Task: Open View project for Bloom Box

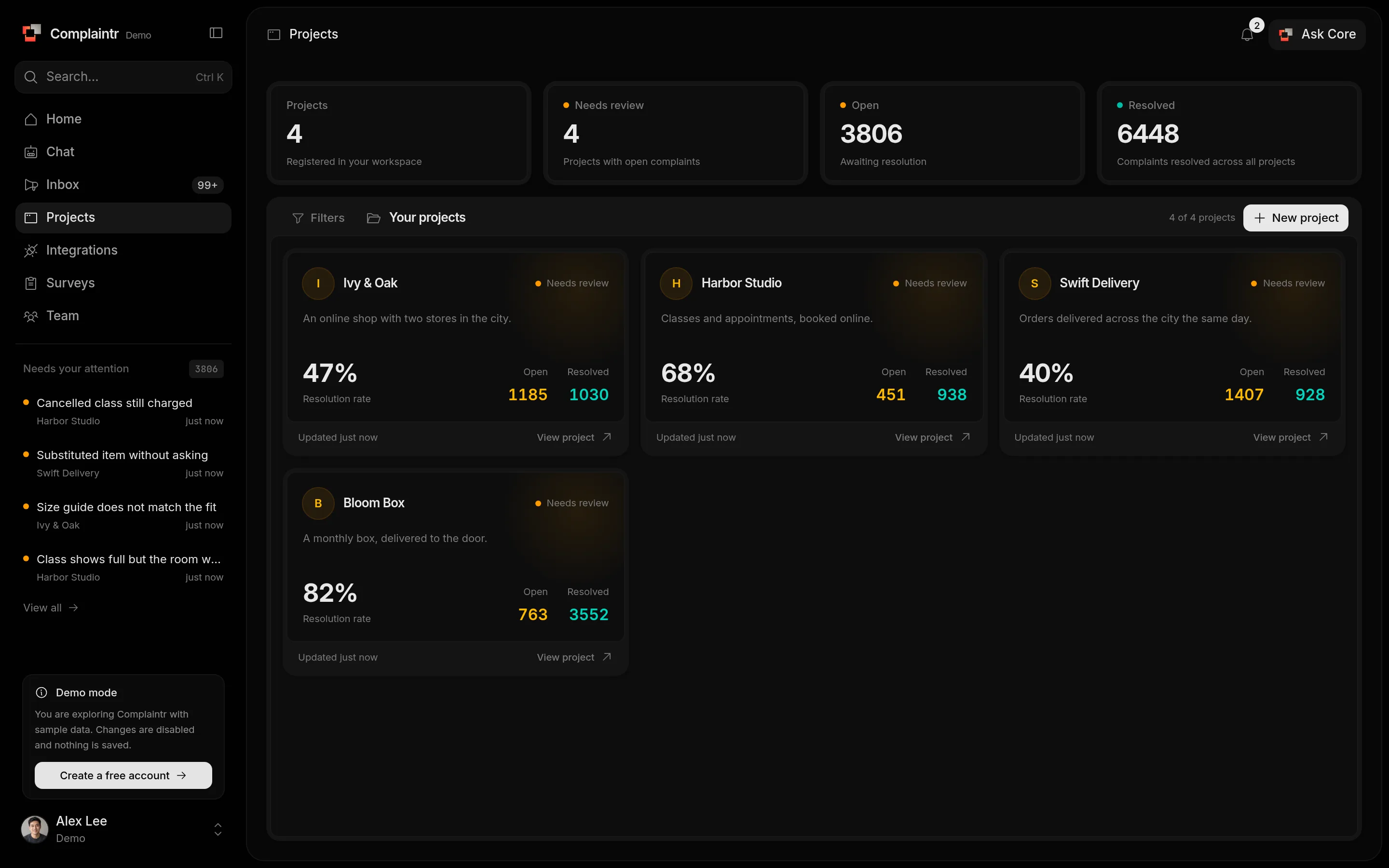Action: coord(573,657)
